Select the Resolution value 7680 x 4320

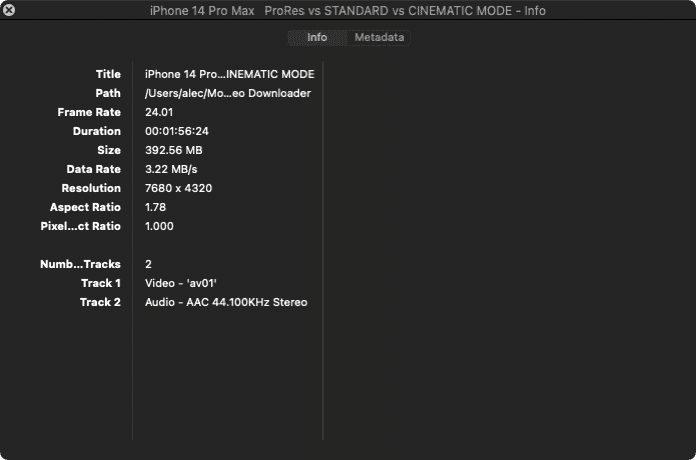click(x=178, y=188)
